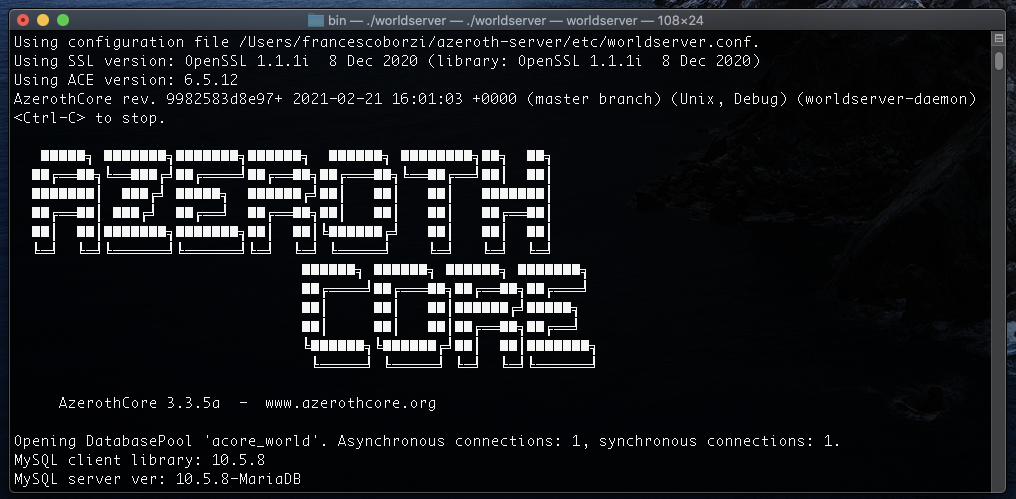This screenshot has width=1016, height=499.
Task: Click the www.azerothcore.org URL
Action: (350, 403)
